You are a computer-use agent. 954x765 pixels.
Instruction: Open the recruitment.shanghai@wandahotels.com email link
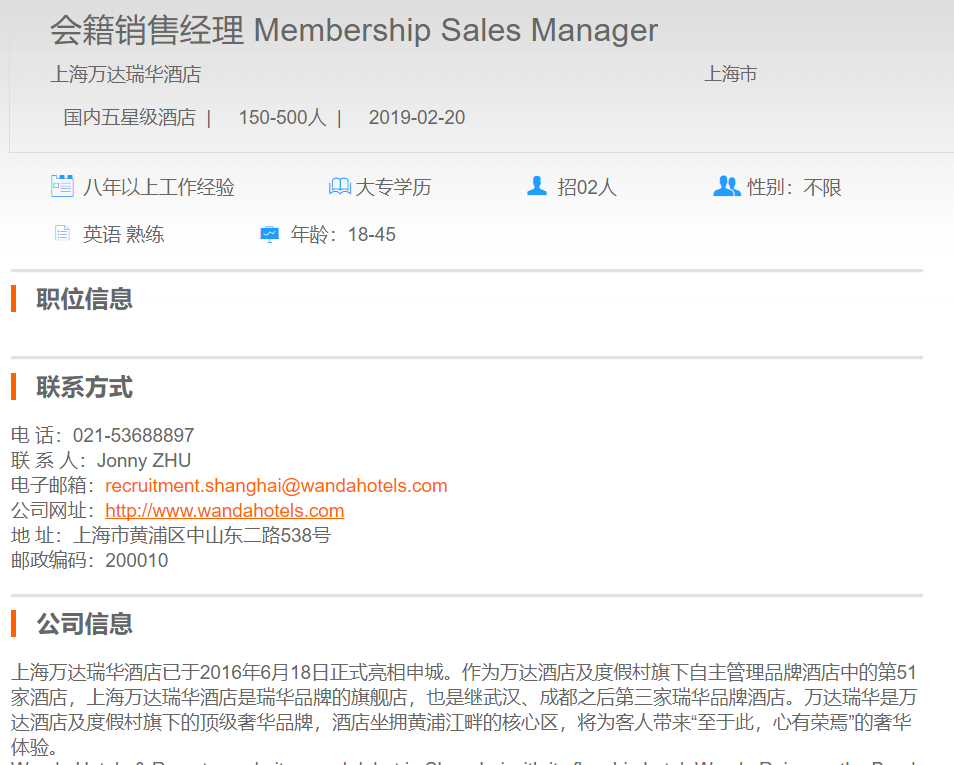(x=276, y=486)
